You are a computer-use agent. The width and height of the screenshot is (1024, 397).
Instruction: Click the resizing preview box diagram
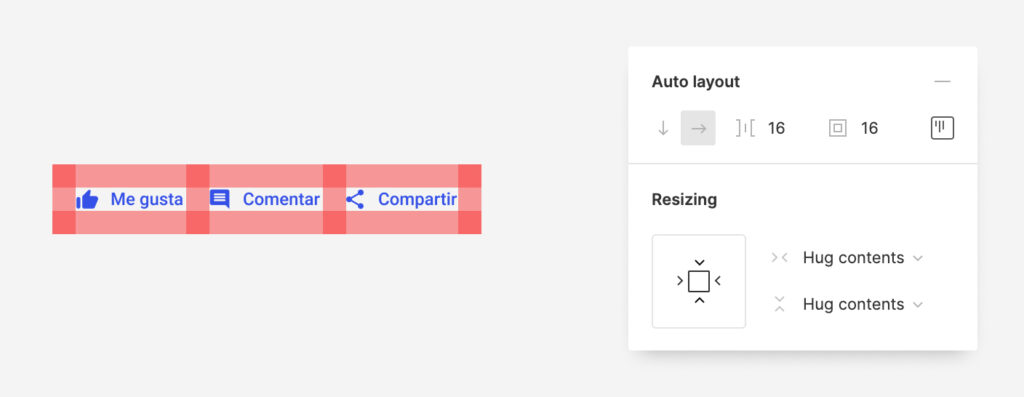pyautogui.click(x=699, y=281)
